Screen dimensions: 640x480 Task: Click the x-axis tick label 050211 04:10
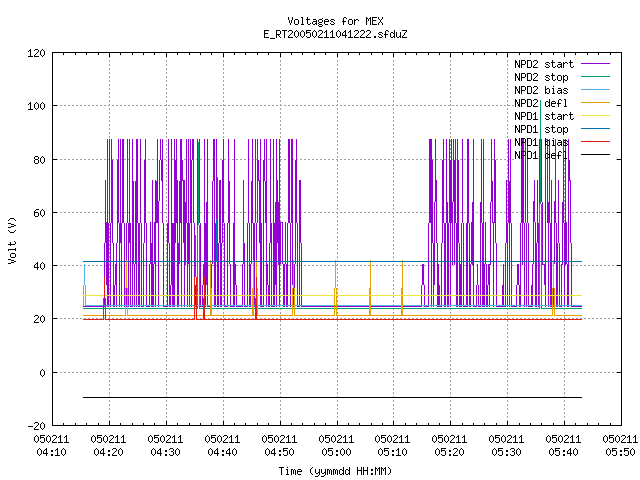click(x=51, y=446)
